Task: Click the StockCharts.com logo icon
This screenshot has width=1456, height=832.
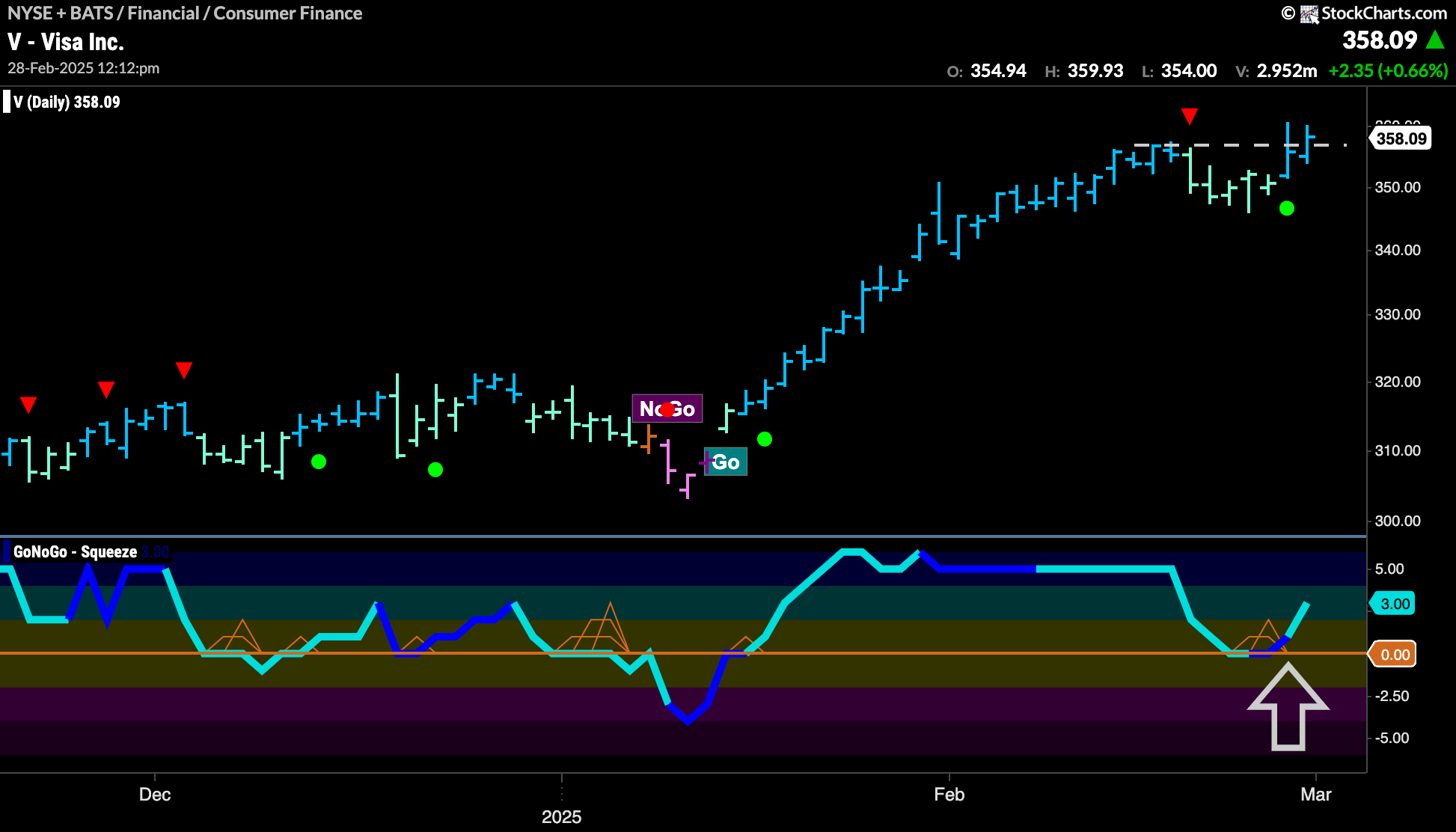Action: 1309,13
